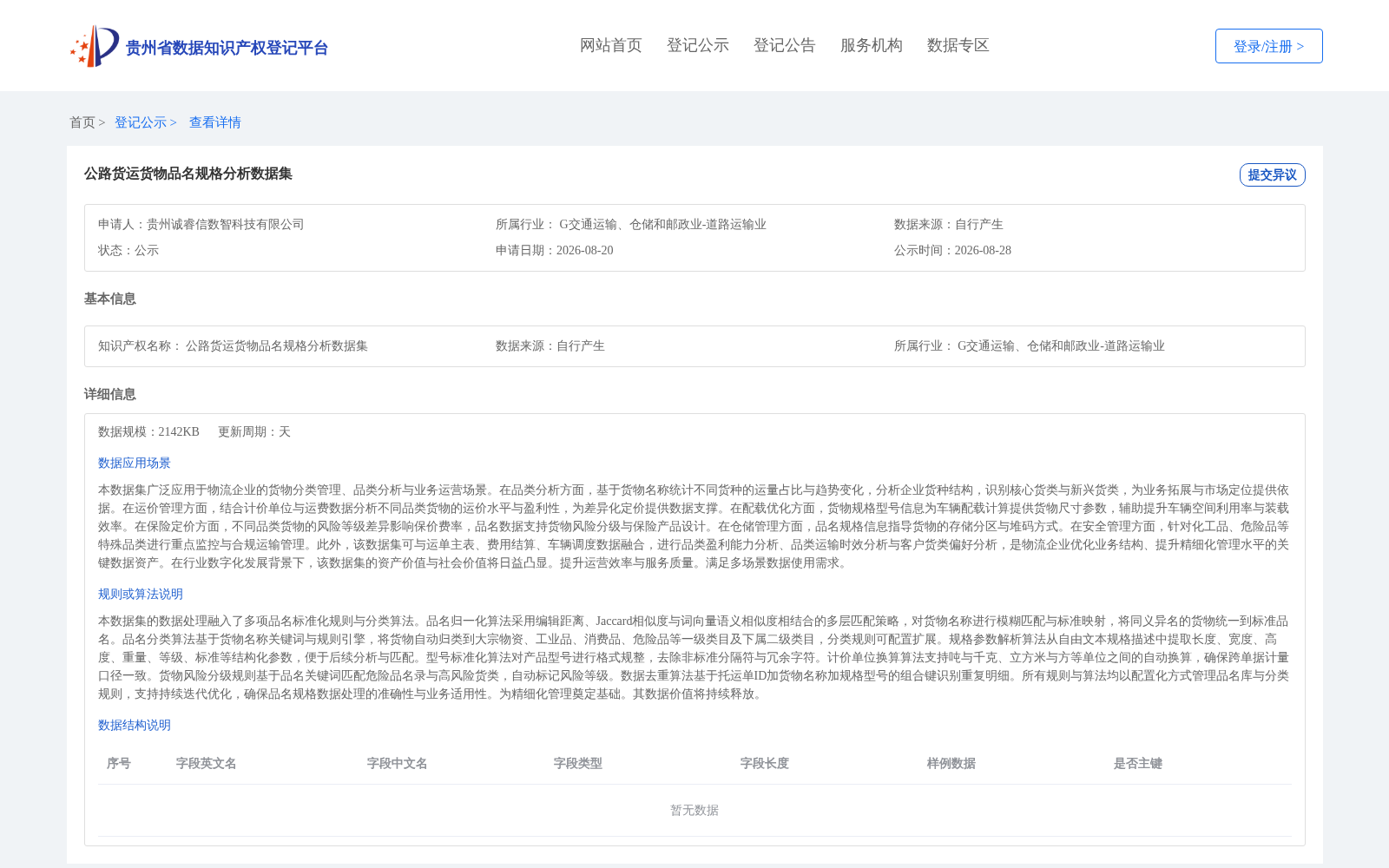Click the 数据应用场景 subheading
This screenshot has width=1389, height=868.
[135, 463]
